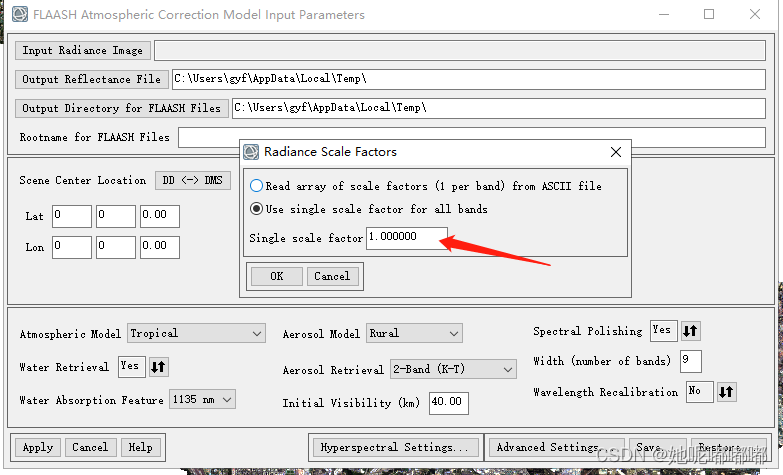
Task: Click the Radiance Scale Factors dialog icon
Action: [251, 152]
